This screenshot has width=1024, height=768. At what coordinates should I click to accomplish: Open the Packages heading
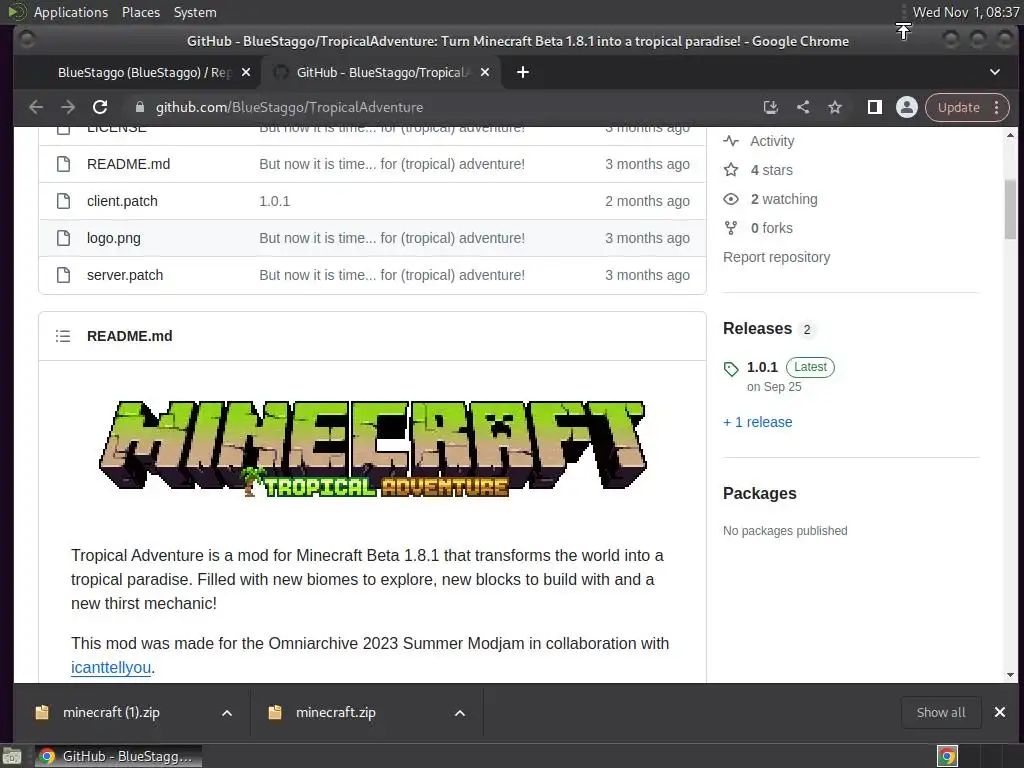click(760, 494)
